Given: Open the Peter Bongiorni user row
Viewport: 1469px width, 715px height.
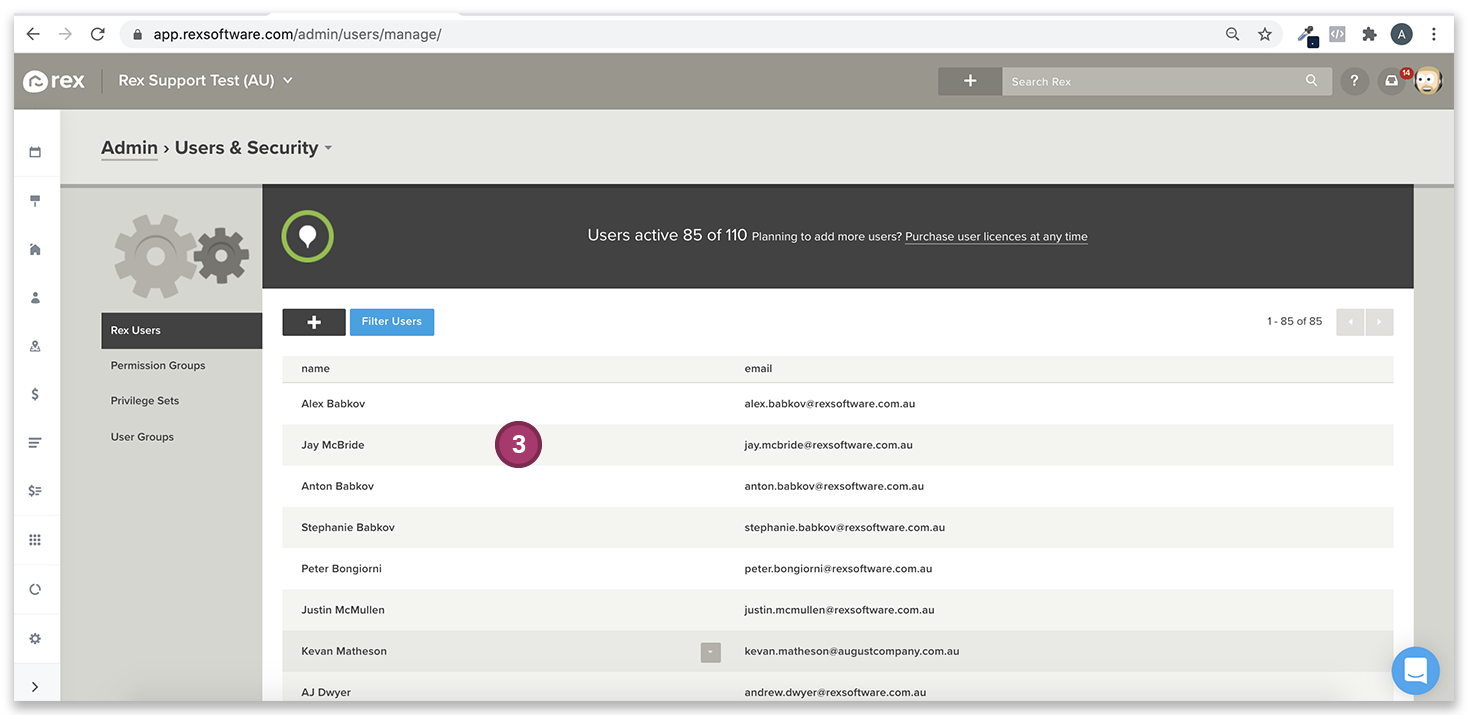Looking at the screenshot, I should click(837, 568).
